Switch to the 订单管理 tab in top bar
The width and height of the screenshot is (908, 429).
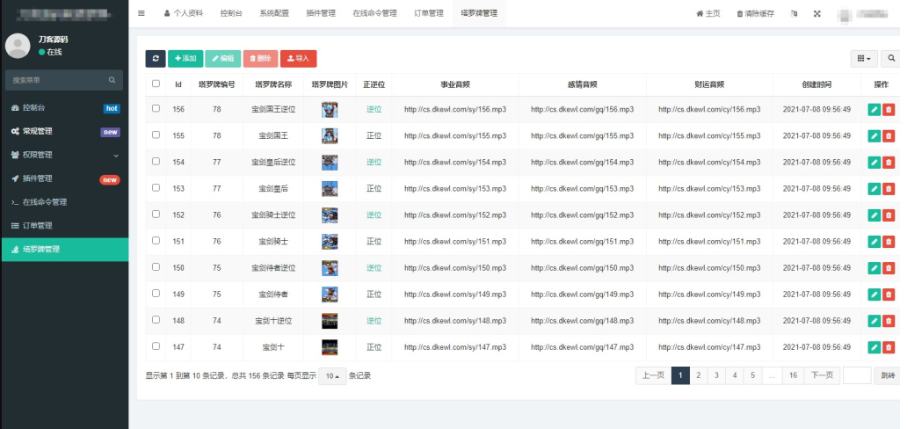pos(428,14)
